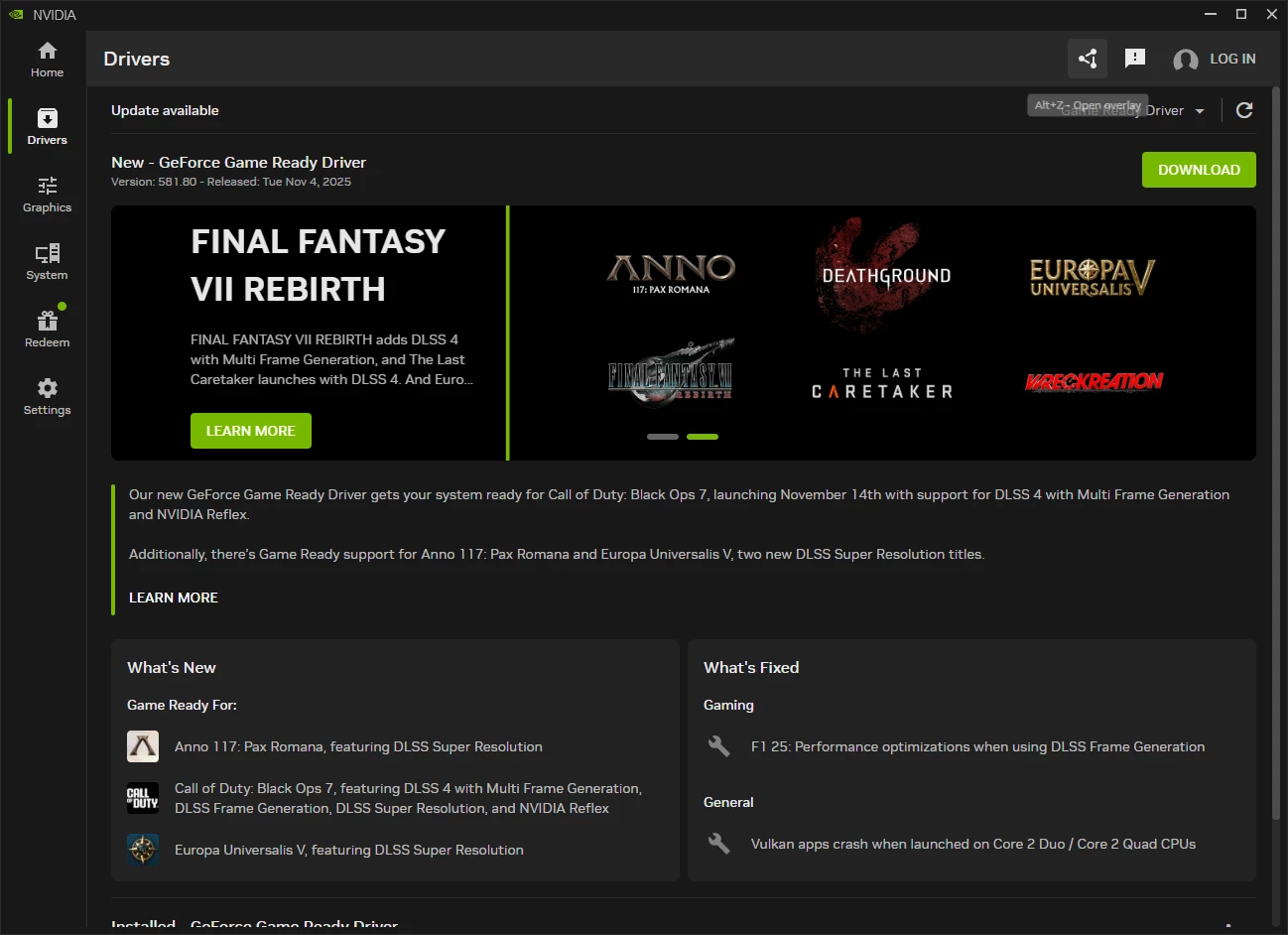Open the System section in sidebar
This screenshot has height=935, width=1288.
pos(47,262)
